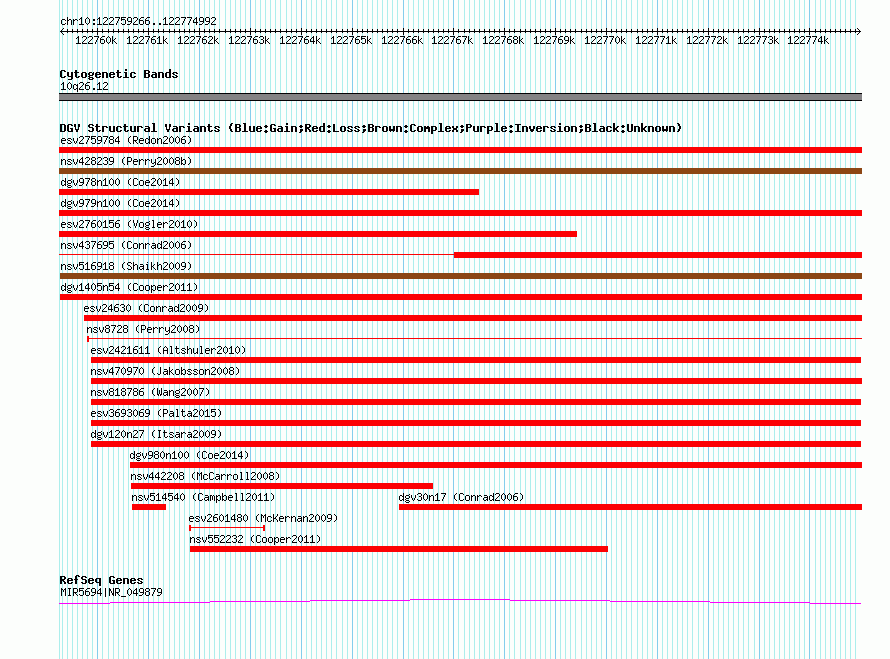Select the red bar below nsv552232 (Cooper2011)
The height and width of the screenshot is (659, 890).
pyautogui.click(x=399, y=549)
